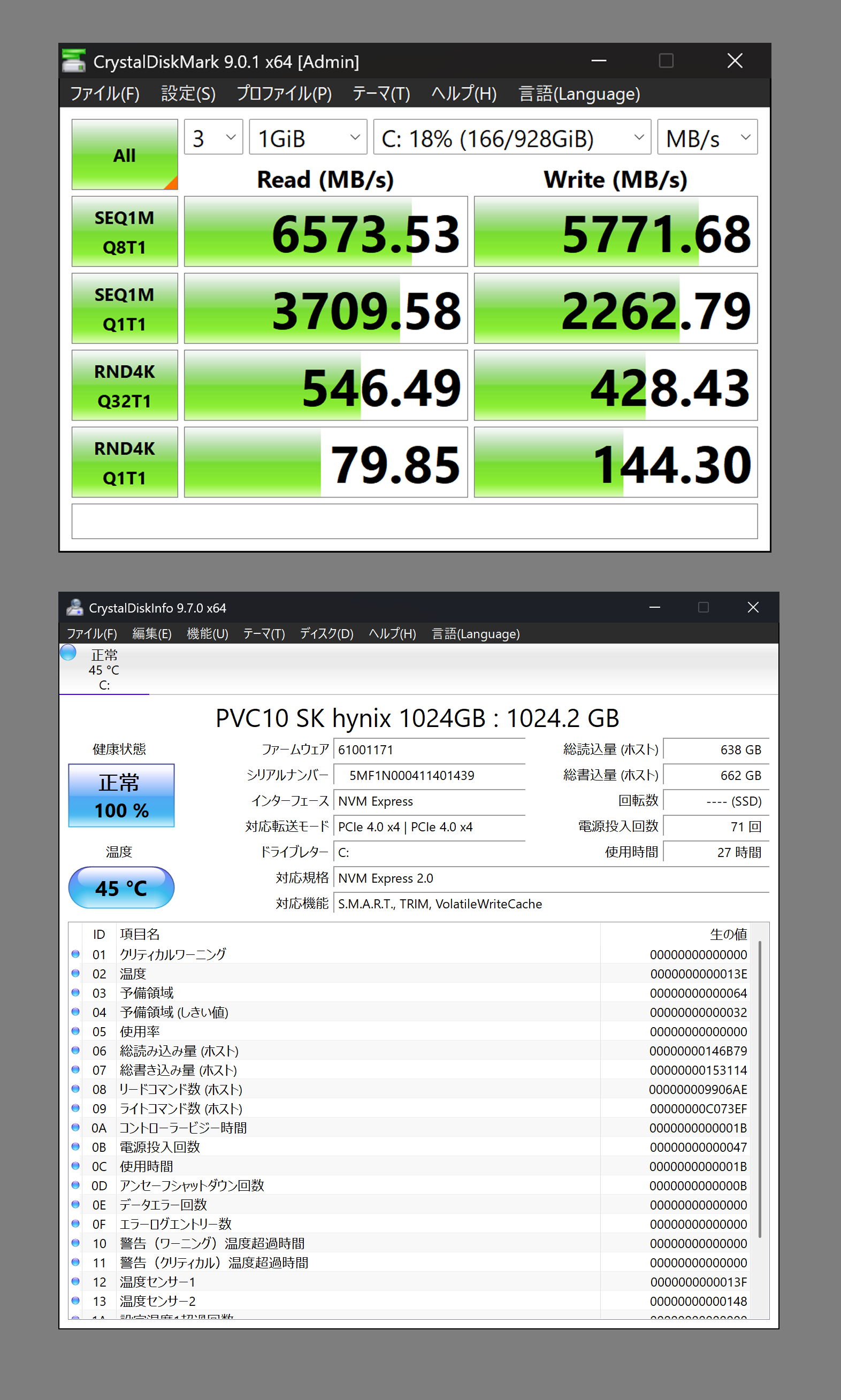Viewport: 841px width, 1400px height.
Task: Open the drive selector showing C: 18%
Action: pyautogui.click(x=513, y=137)
